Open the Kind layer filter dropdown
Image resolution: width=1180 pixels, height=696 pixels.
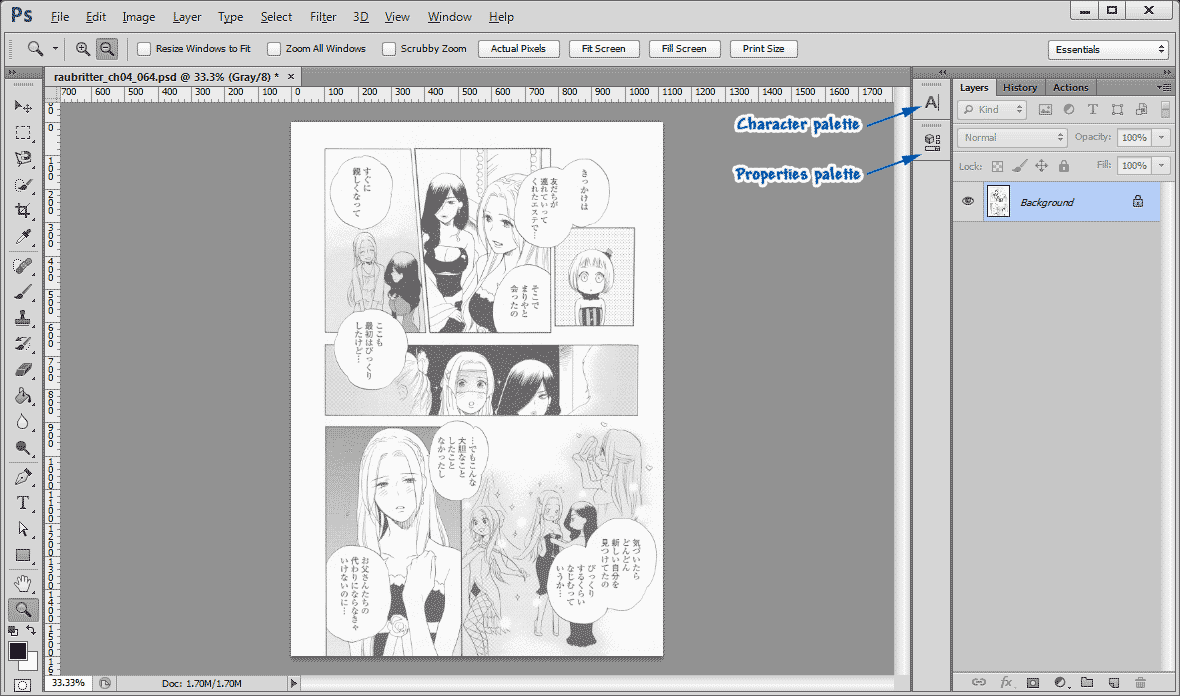pyautogui.click(x=992, y=110)
